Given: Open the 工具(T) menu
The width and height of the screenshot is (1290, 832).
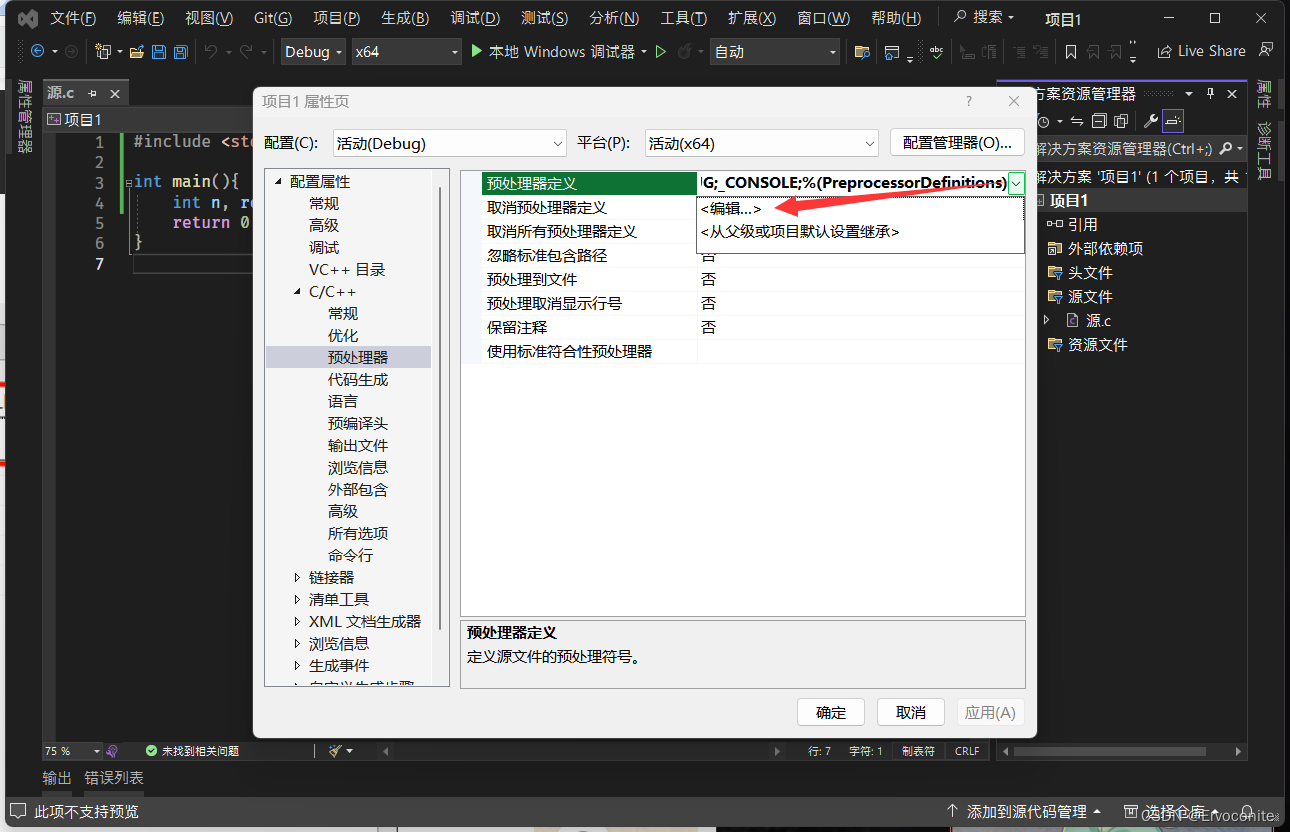Looking at the screenshot, I should pyautogui.click(x=684, y=18).
